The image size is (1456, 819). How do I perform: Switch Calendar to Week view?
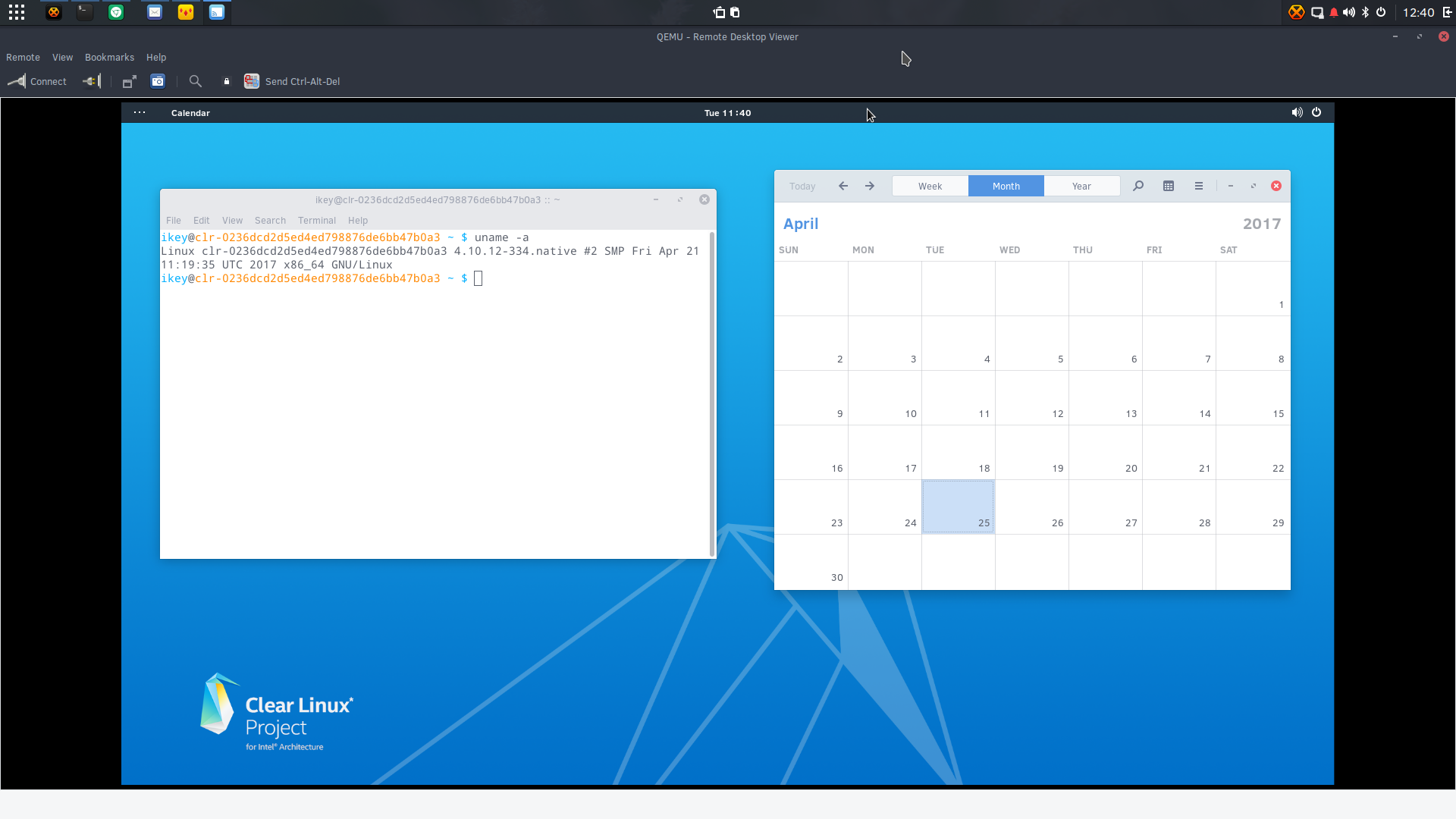pos(930,186)
